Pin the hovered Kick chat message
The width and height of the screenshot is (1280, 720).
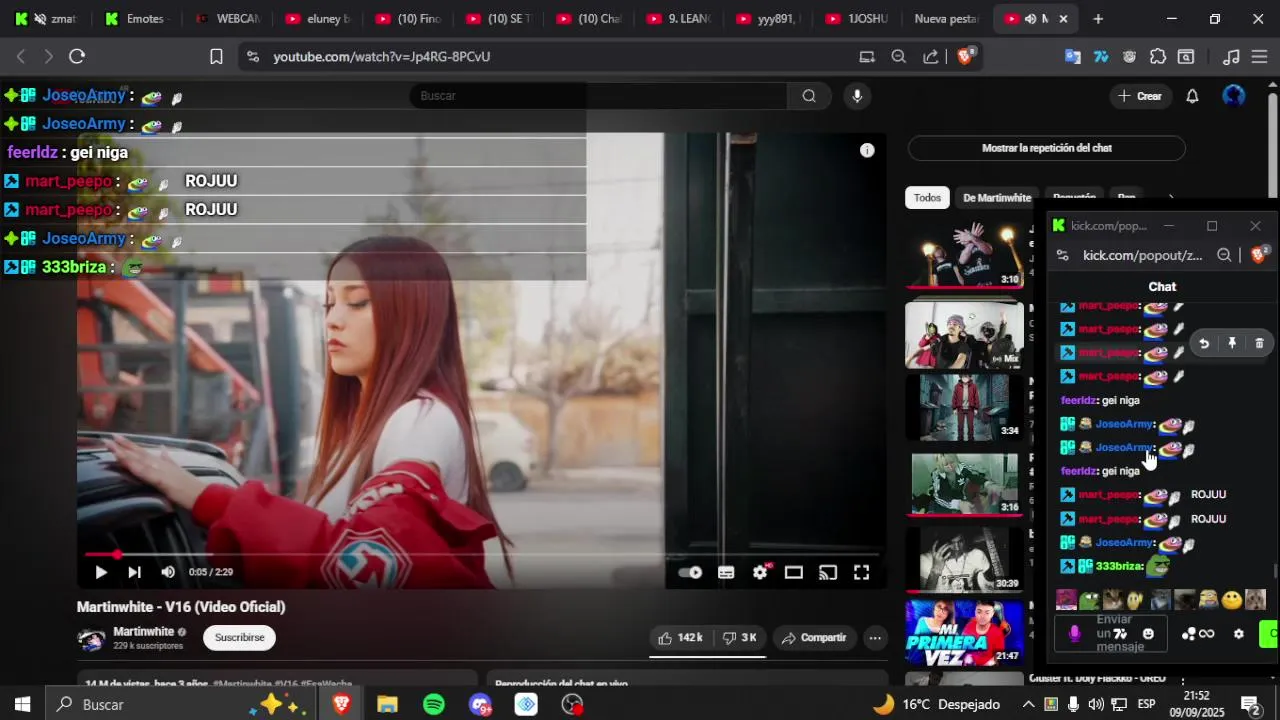(1232, 343)
